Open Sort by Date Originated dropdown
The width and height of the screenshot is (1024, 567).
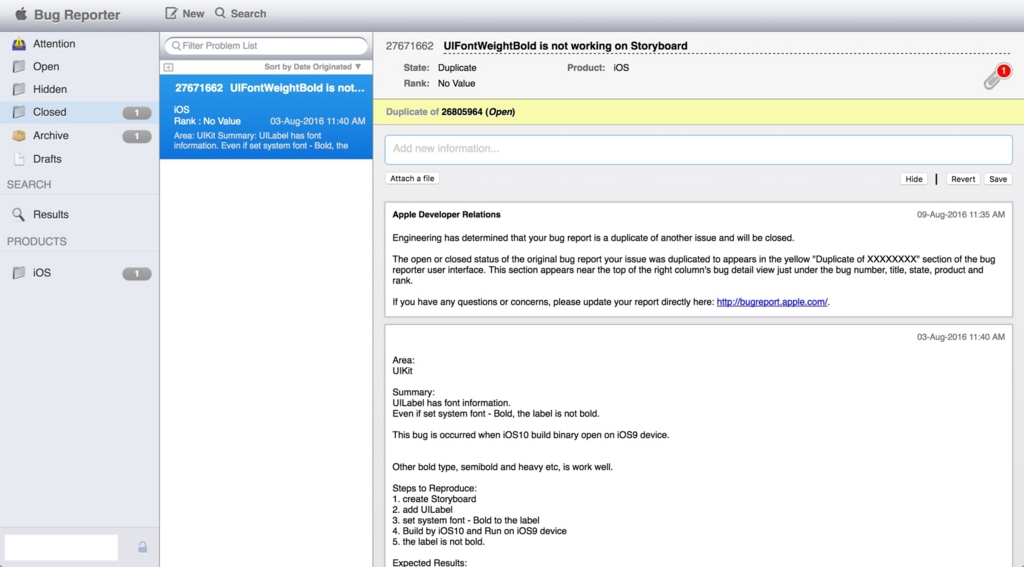coord(312,67)
